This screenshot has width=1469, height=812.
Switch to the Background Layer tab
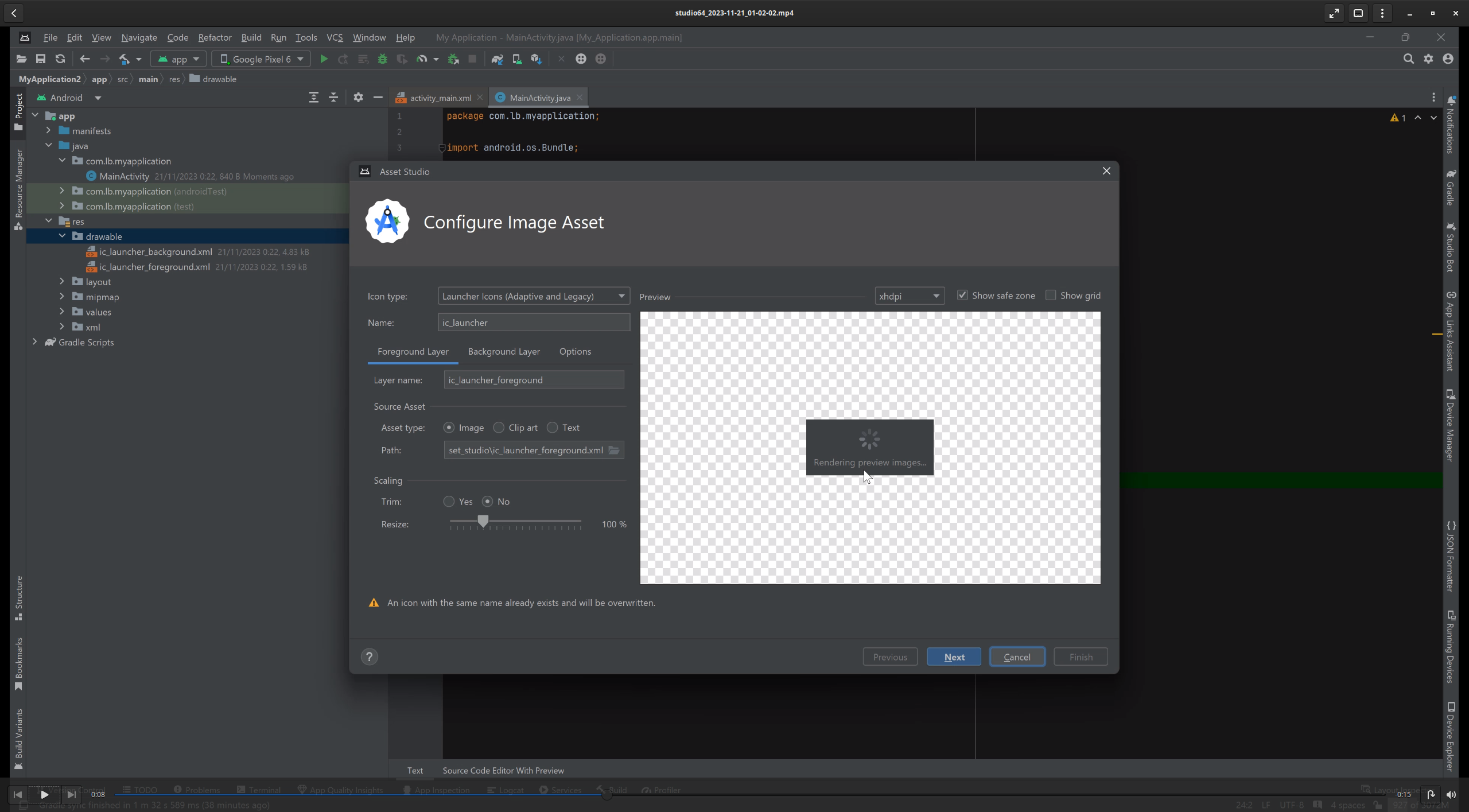503,351
